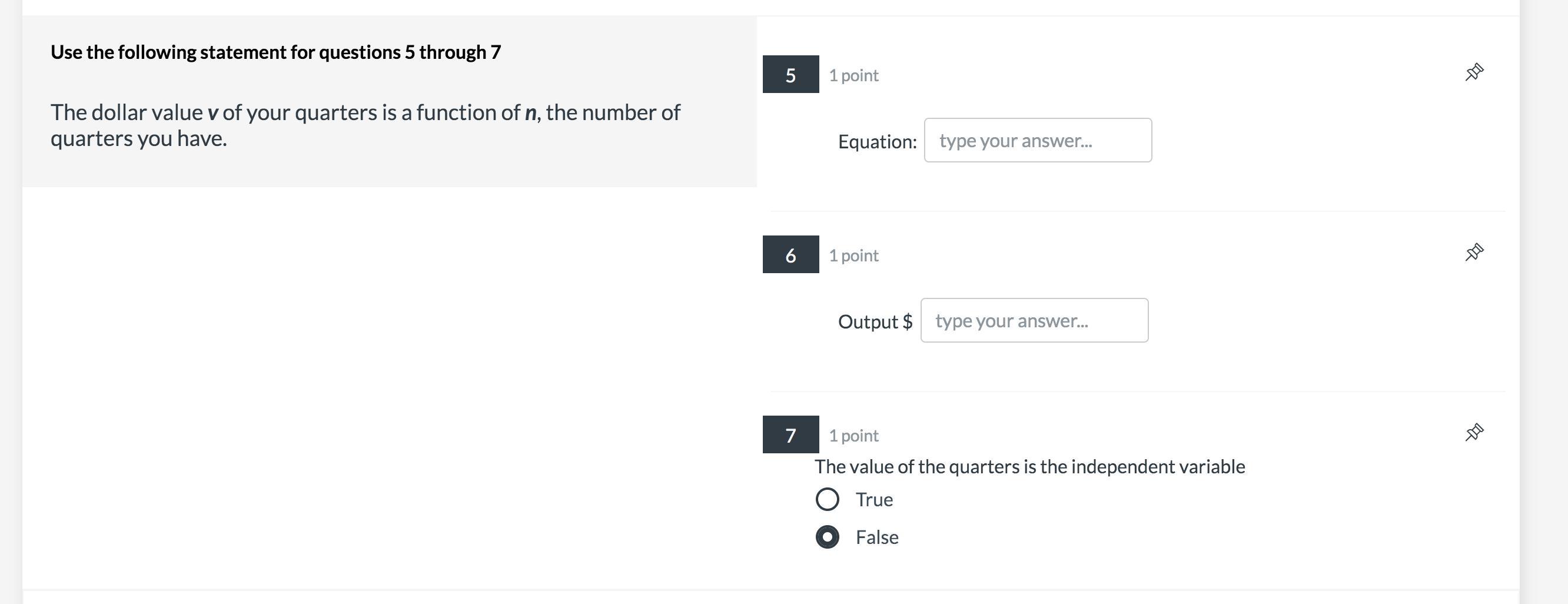Viewport: 1568px width, 604px height.
Task: Click the dollar value of quarters passage
Action: click(365, 125)
